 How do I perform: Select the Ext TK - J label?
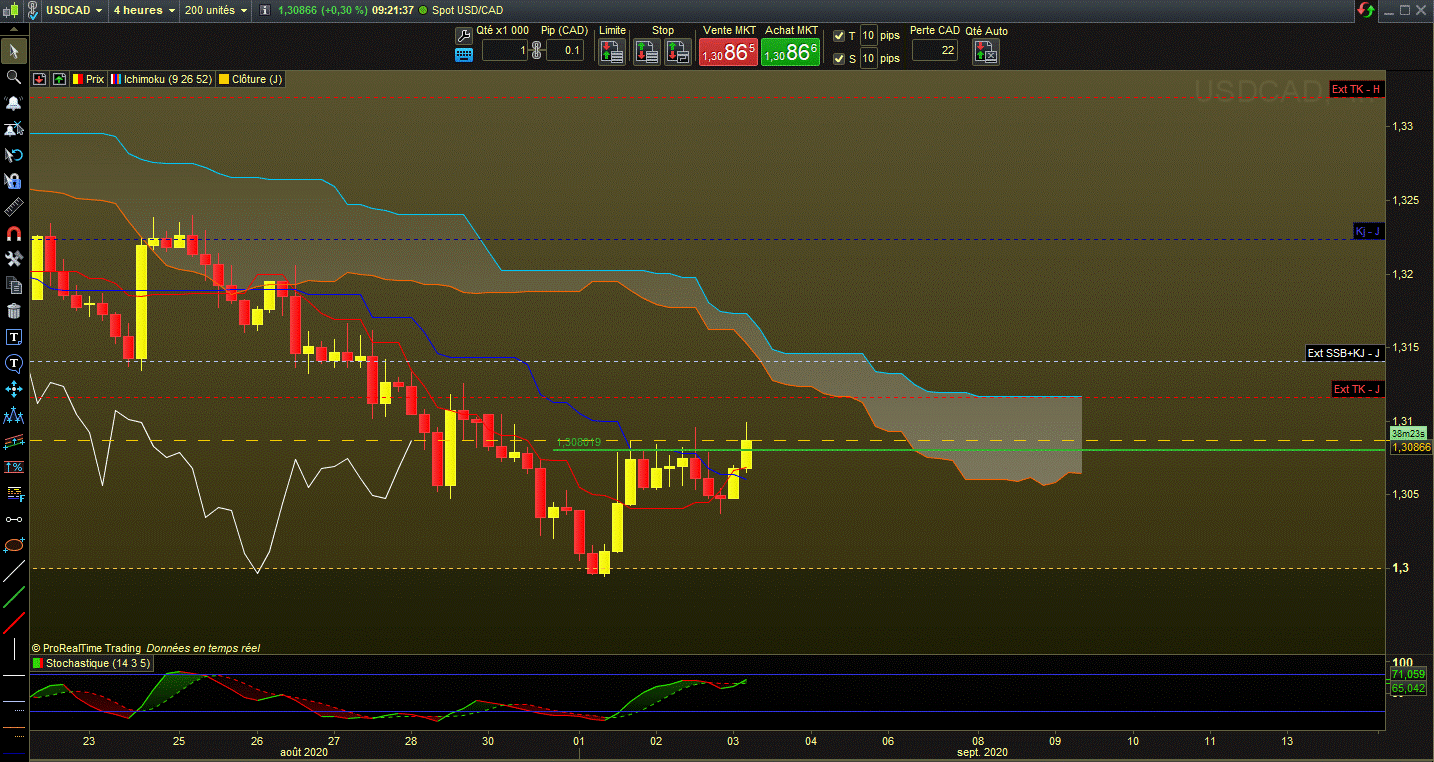(1357, 389)
